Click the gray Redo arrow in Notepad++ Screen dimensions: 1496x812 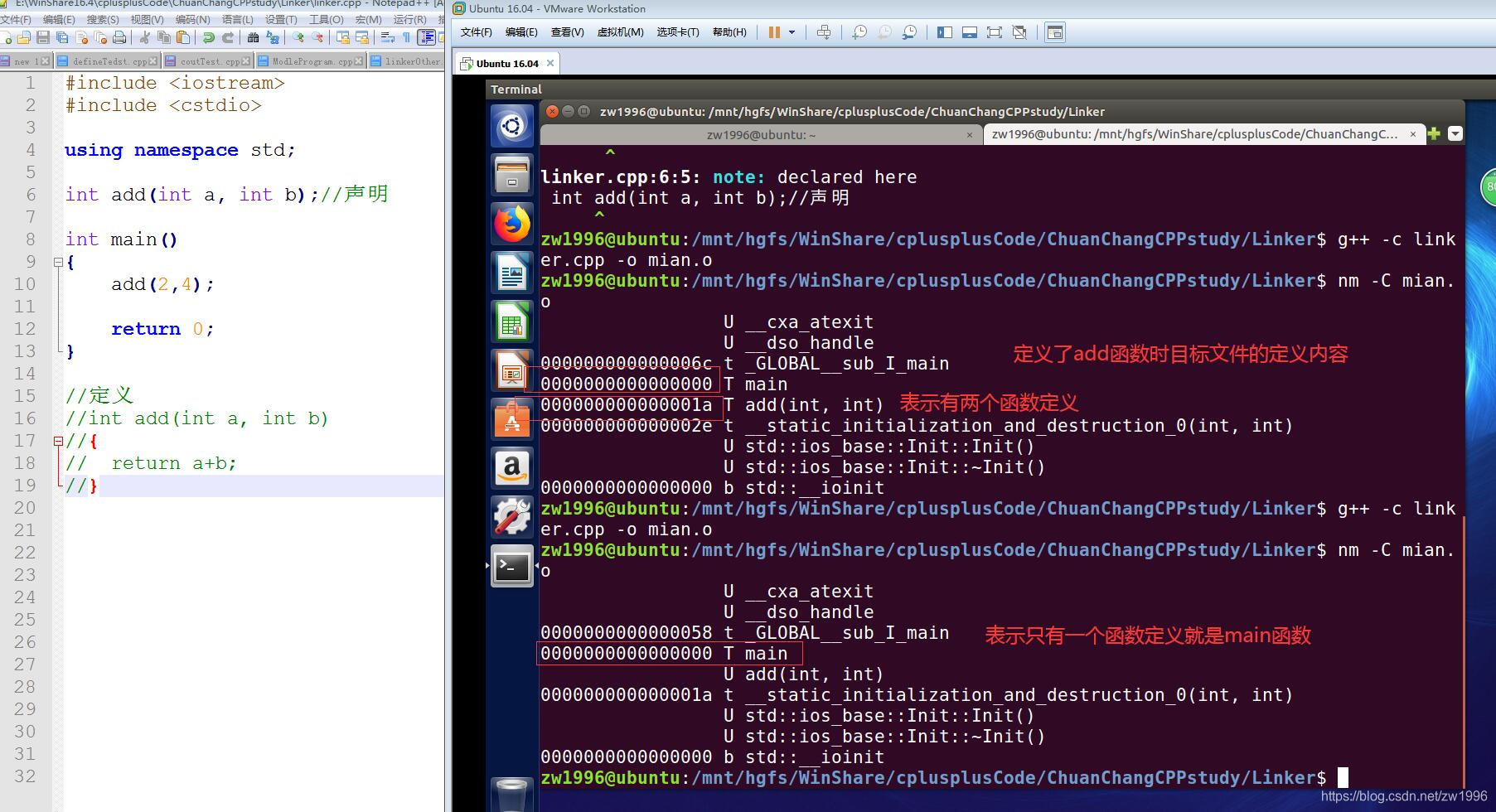tap(228, 37)
